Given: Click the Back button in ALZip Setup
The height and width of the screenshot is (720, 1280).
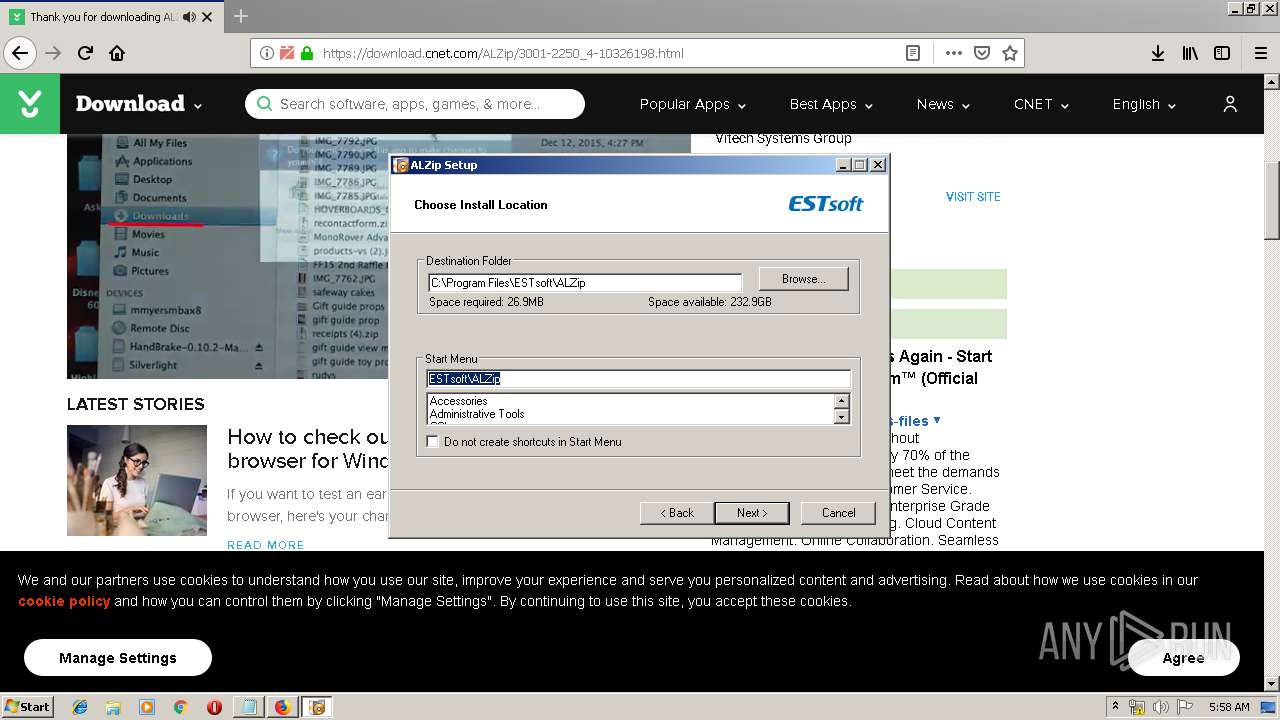Looking at the screenshot, I should (677, 513).
